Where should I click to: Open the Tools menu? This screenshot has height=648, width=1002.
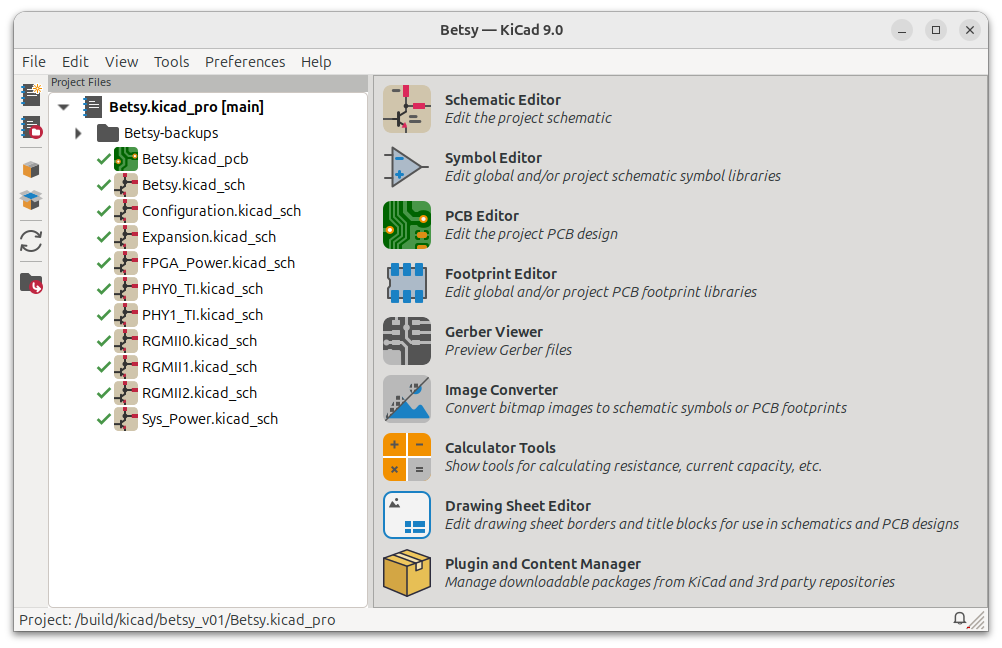171,62
